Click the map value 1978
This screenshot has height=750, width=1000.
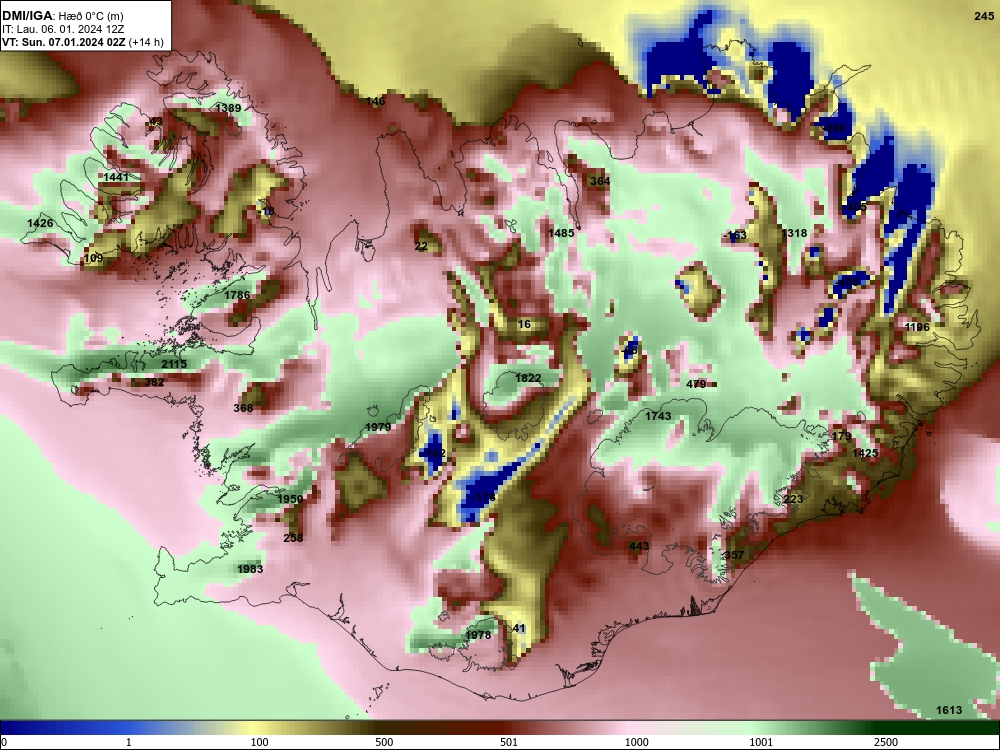478,635
